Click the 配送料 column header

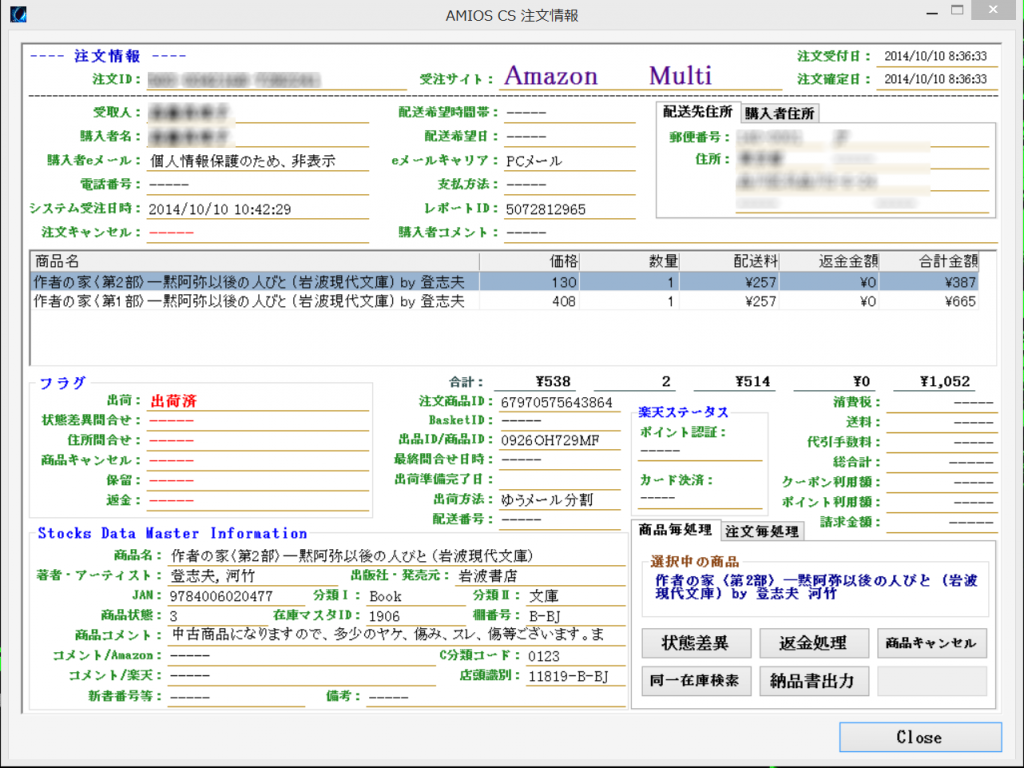tap(730, 262)
